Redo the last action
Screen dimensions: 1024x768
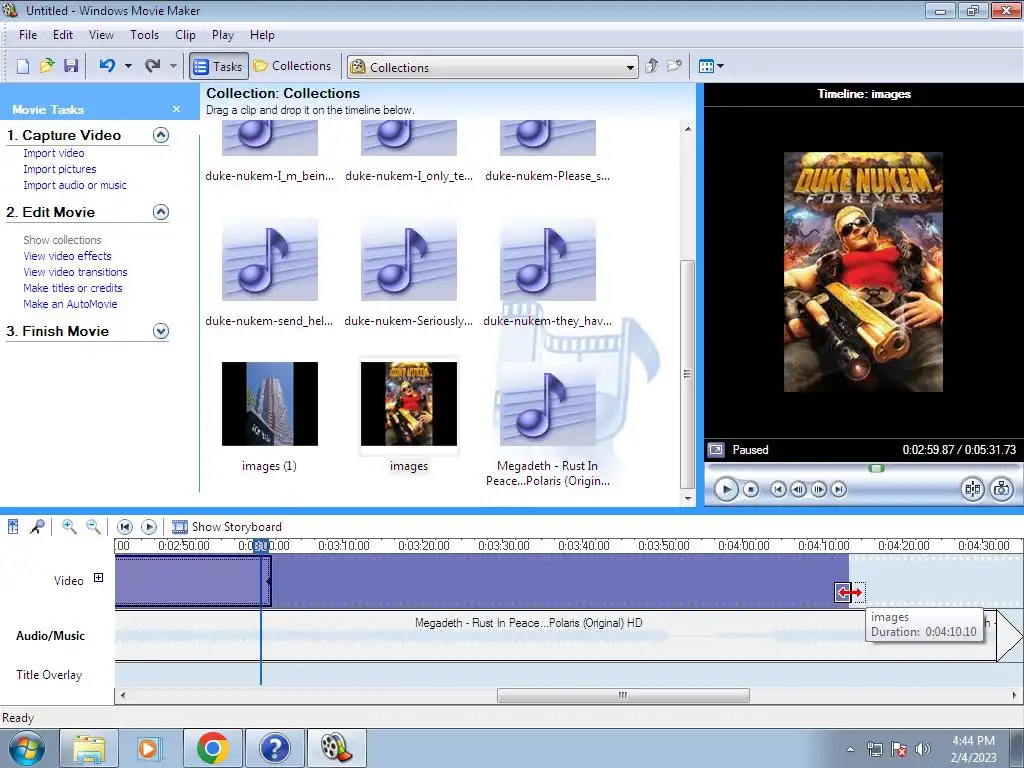click(153, 66)
